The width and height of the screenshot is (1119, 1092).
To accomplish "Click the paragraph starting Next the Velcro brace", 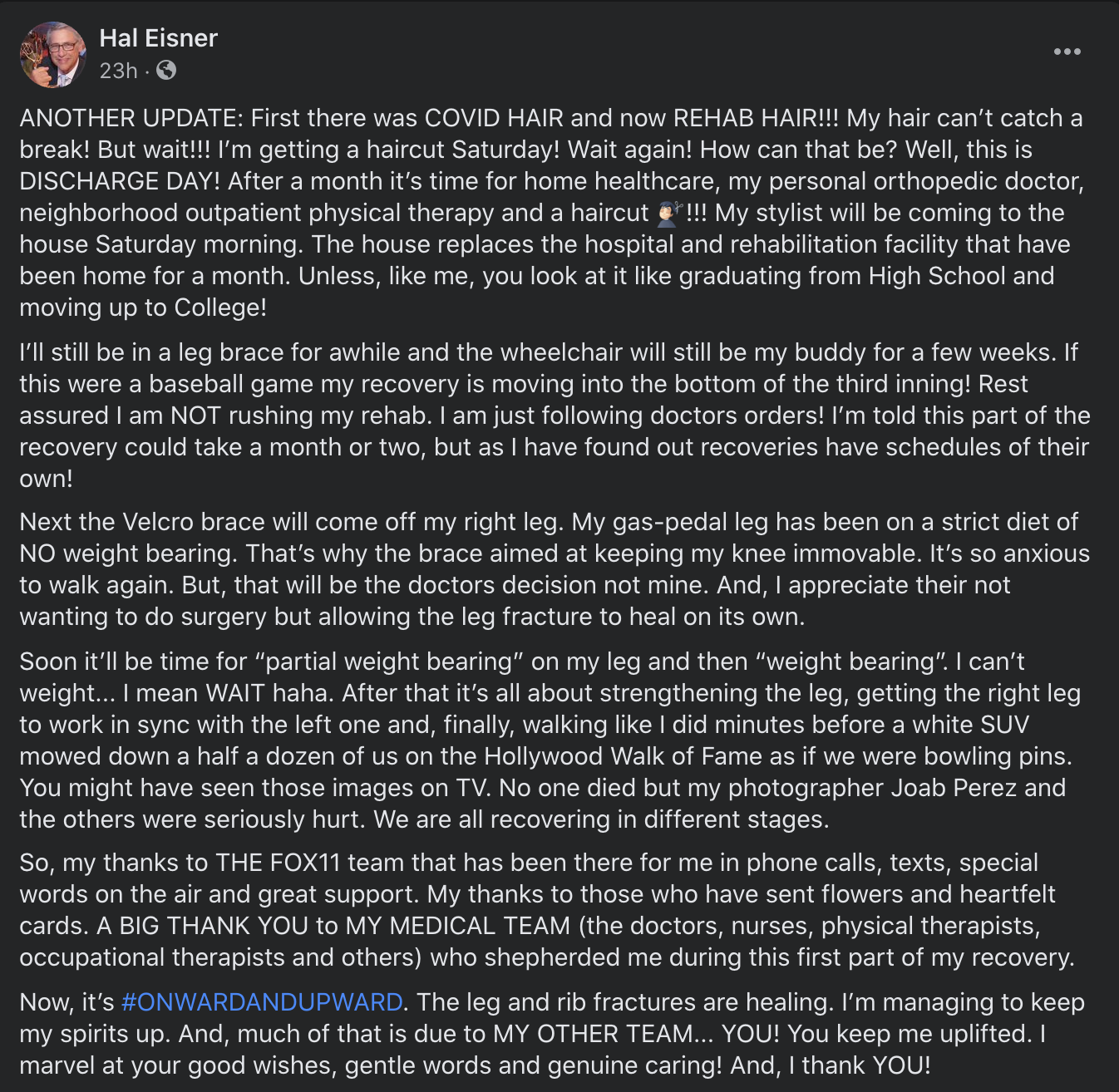I will 555,569.
